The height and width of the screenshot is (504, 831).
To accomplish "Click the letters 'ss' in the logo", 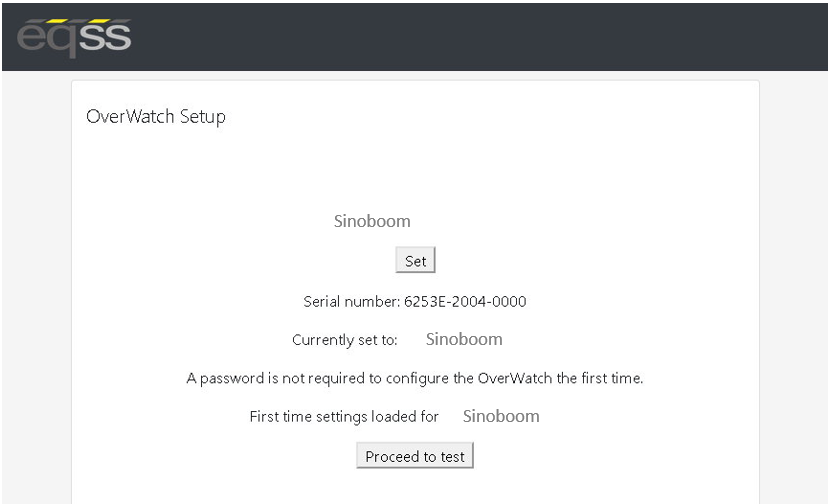I will coord(105,37).
